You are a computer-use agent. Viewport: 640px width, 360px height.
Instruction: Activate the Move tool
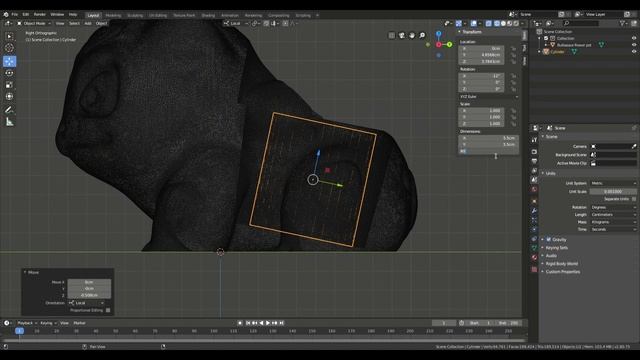point(9,61)
